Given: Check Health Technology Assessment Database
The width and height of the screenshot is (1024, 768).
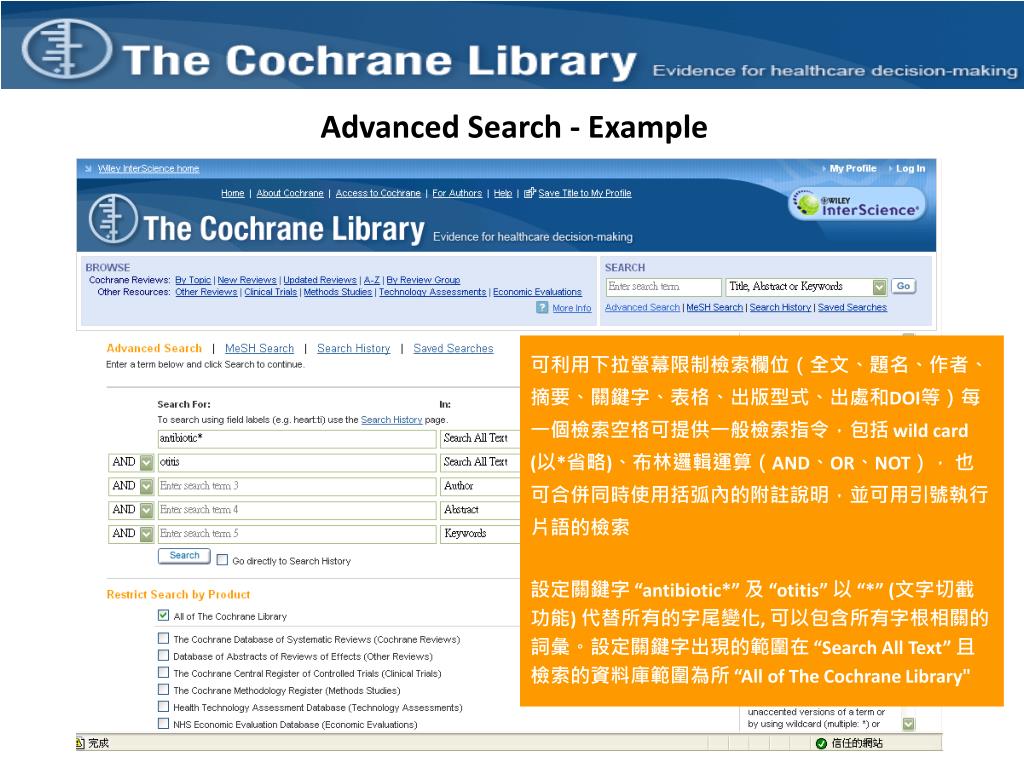Looking at the screenshot, I should 163,706.
